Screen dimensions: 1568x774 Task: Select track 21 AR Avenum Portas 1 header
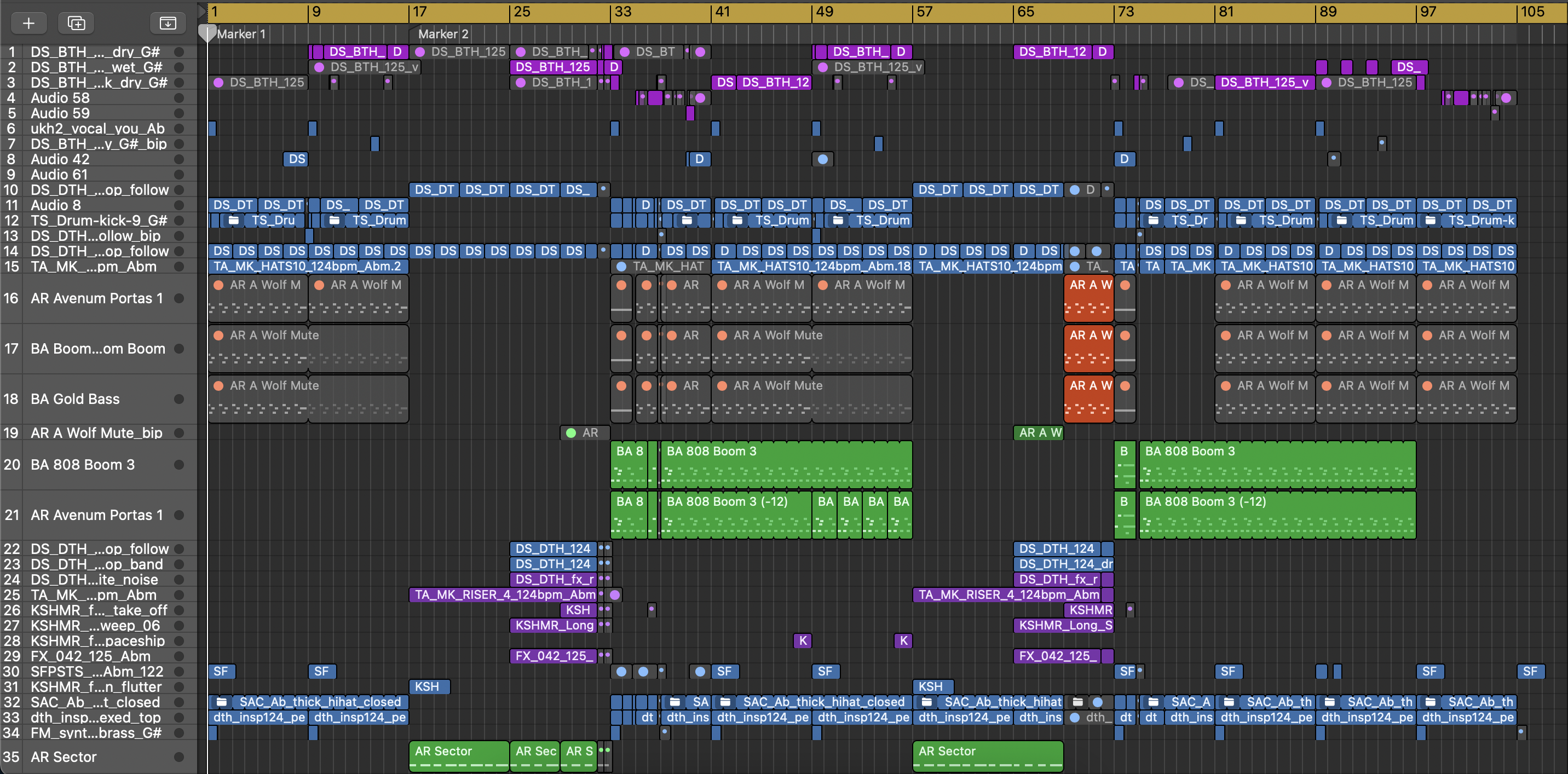(99, 515)
